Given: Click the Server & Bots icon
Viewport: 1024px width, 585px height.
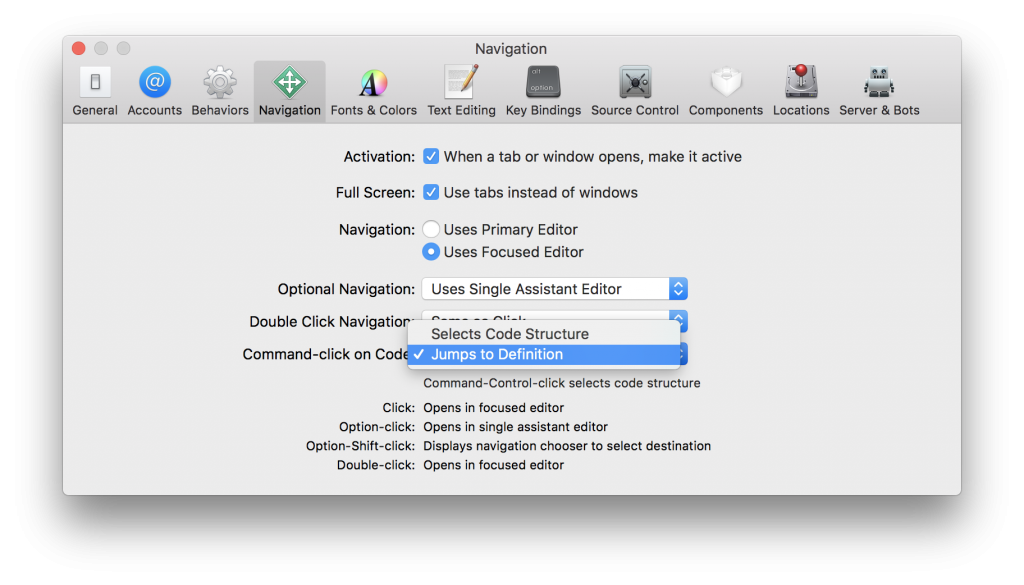Looking at the screenshot, I should coord(879,88).
